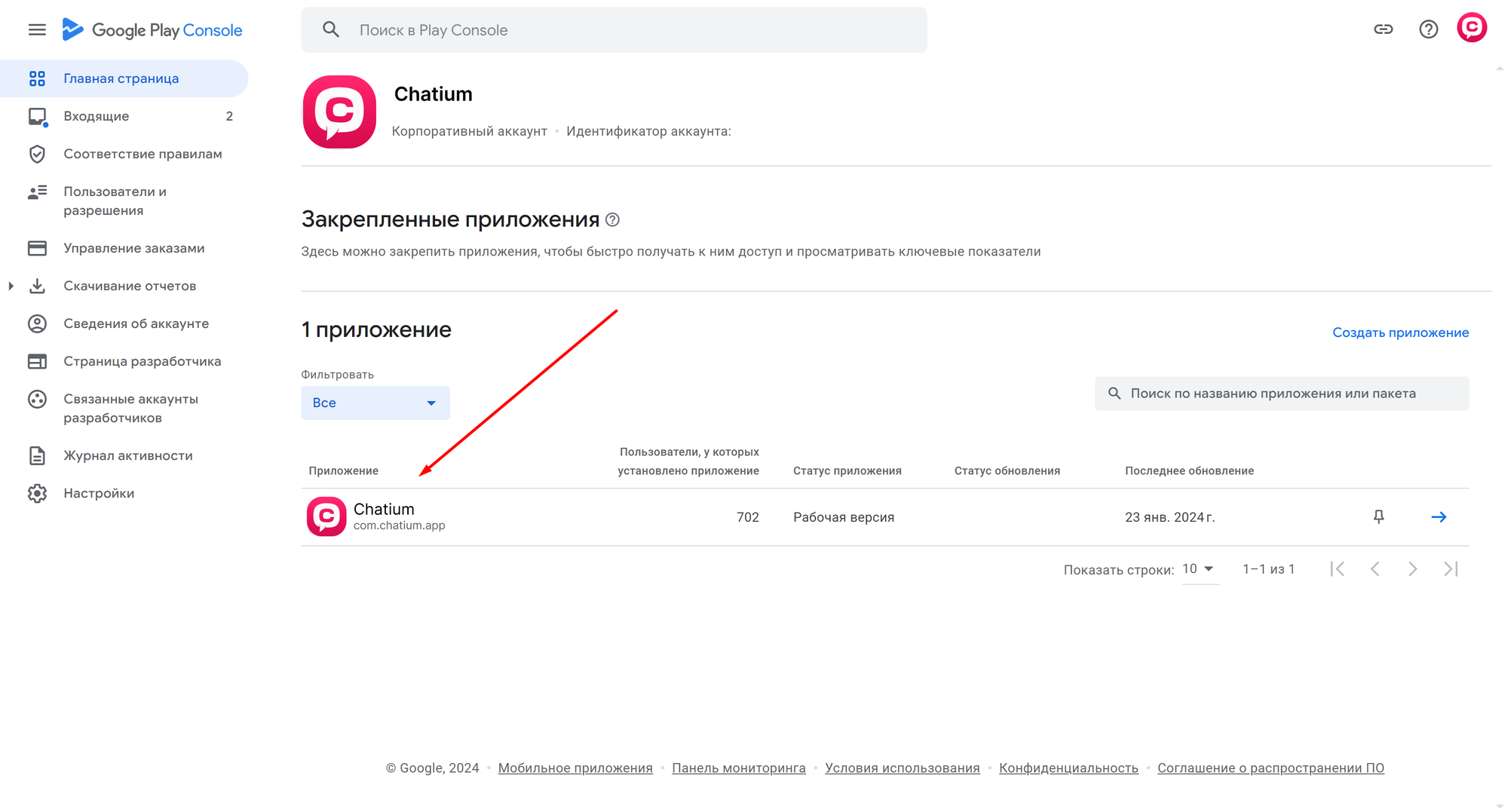Click magnifier icon in app name search
The width and height of the screenshot is (1508, 812).
point(1114,393)
